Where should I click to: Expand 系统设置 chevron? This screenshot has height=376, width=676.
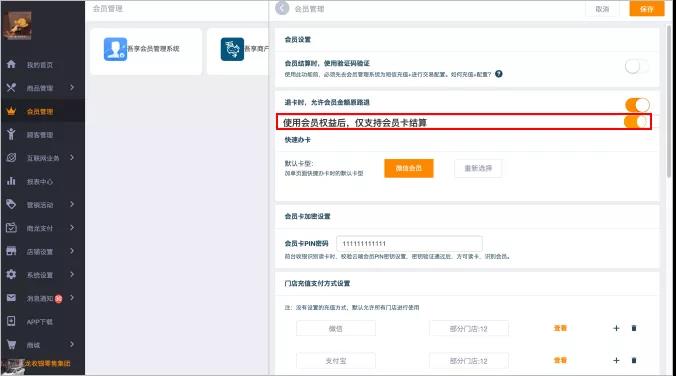tap(72, 274)
